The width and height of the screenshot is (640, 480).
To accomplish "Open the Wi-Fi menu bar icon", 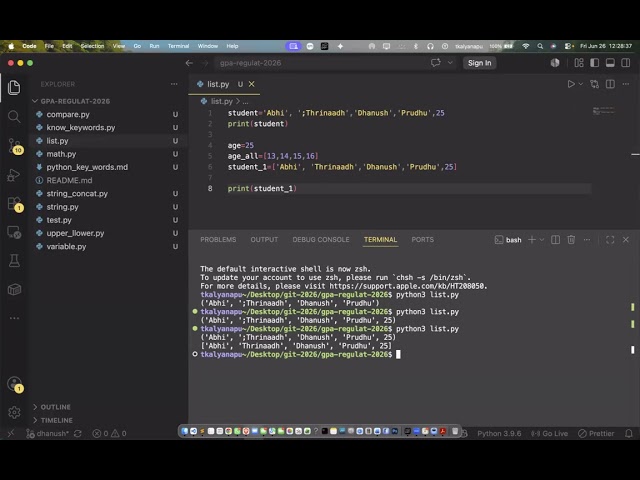I will tap(526, 46).
